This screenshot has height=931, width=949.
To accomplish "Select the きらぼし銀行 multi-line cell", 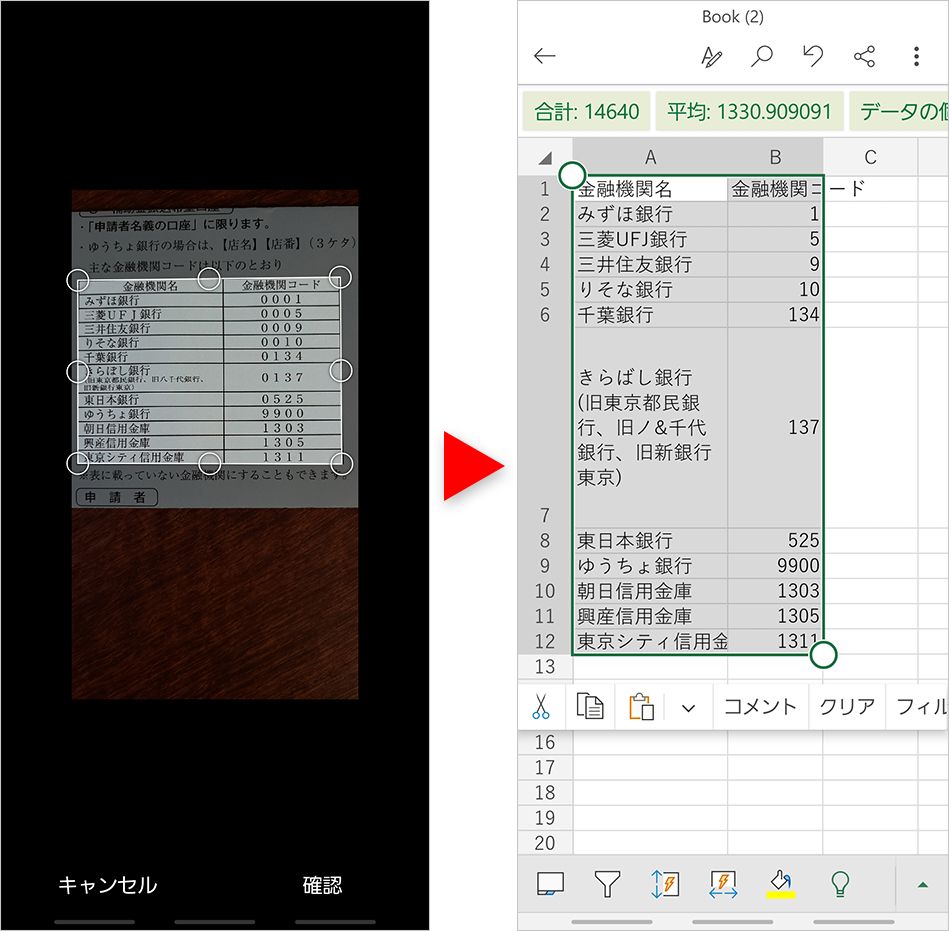I will pyautogui.click(x=651, y=428).
